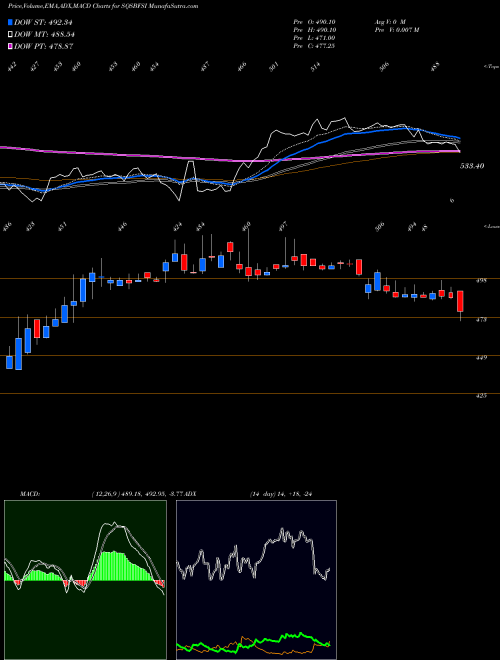Image resolution: width=500 pixels, height=660 pixels.
Task: Click the blue DOW ST legend swatch
Action: 10,22
